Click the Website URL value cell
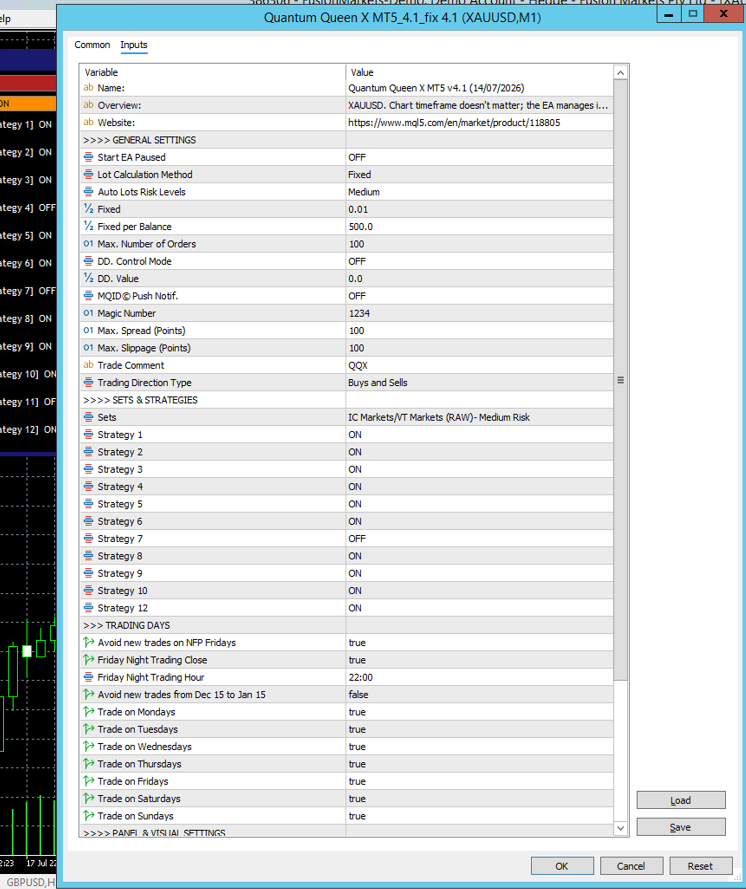This screenshot has height=889, width=746. [x=480, y=122]
